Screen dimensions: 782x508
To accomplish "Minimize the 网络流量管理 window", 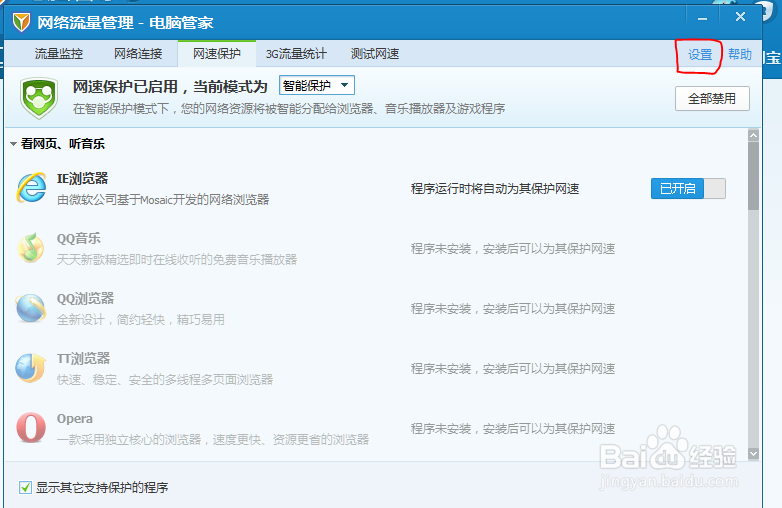I will tap(702, 18).
